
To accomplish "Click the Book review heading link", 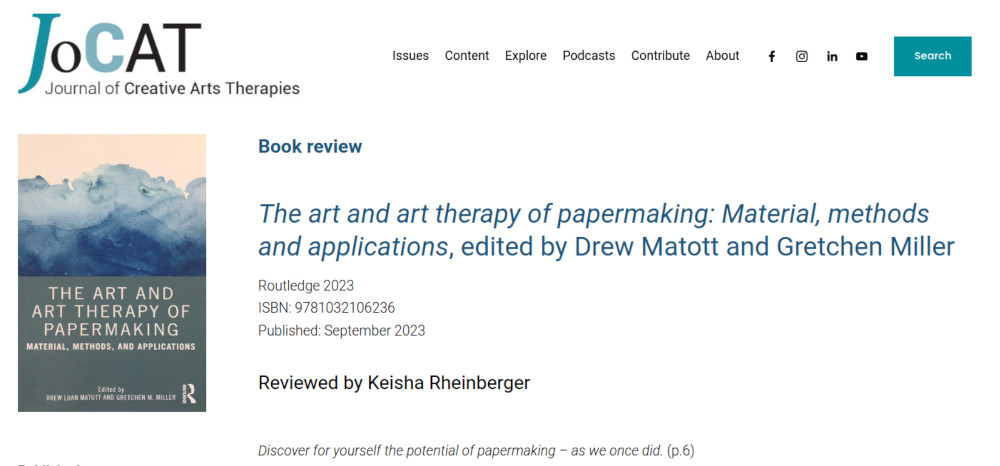I will pos(310,147).
